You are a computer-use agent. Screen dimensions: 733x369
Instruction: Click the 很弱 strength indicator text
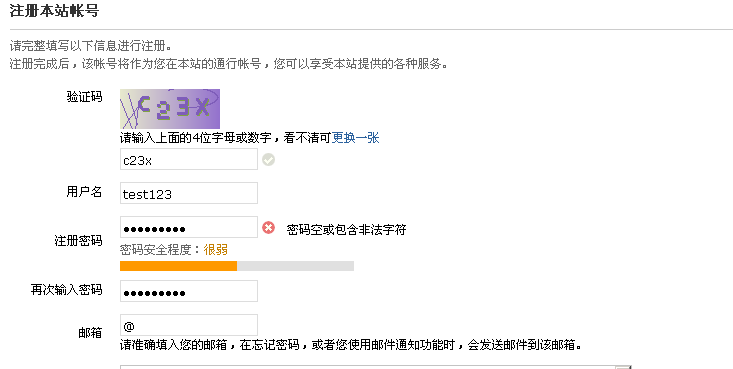(x=216, y=250)
